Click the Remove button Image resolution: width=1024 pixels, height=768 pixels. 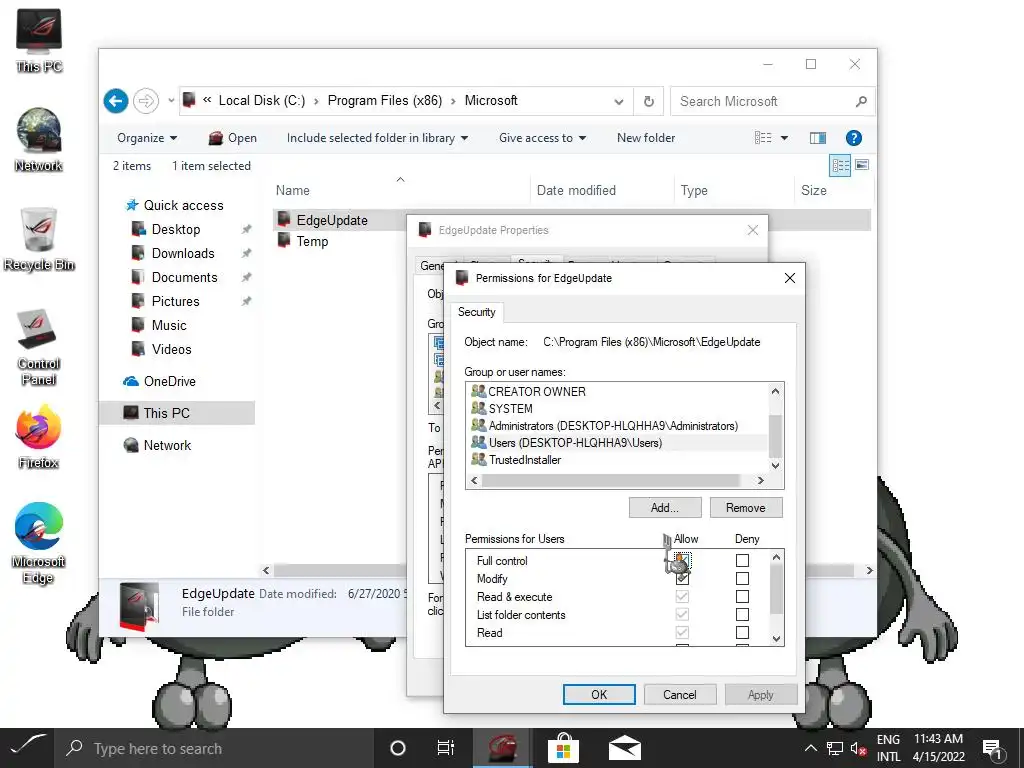(745, 507)
